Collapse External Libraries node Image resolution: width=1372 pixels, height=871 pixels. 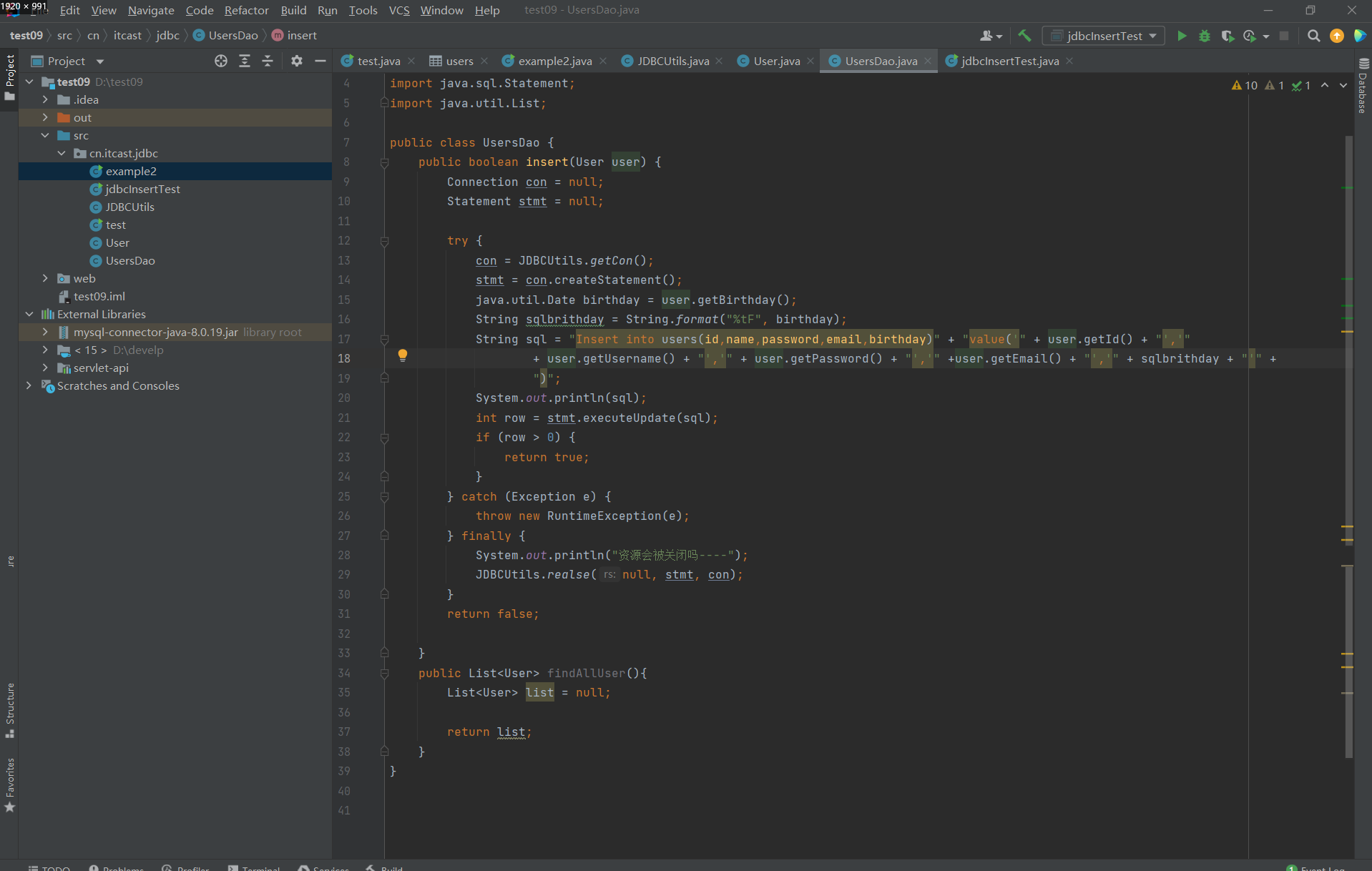tap(29, 314)
